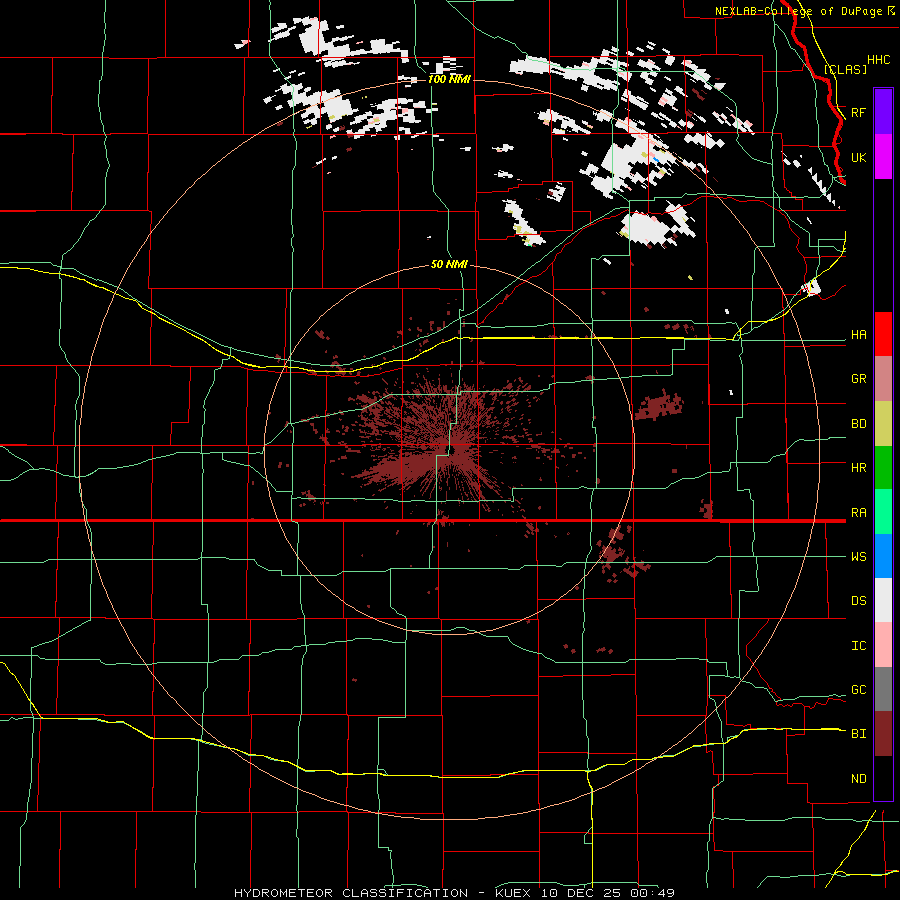Click the GR legend label
Screen dimensions: 900x900
pos(858,379)
